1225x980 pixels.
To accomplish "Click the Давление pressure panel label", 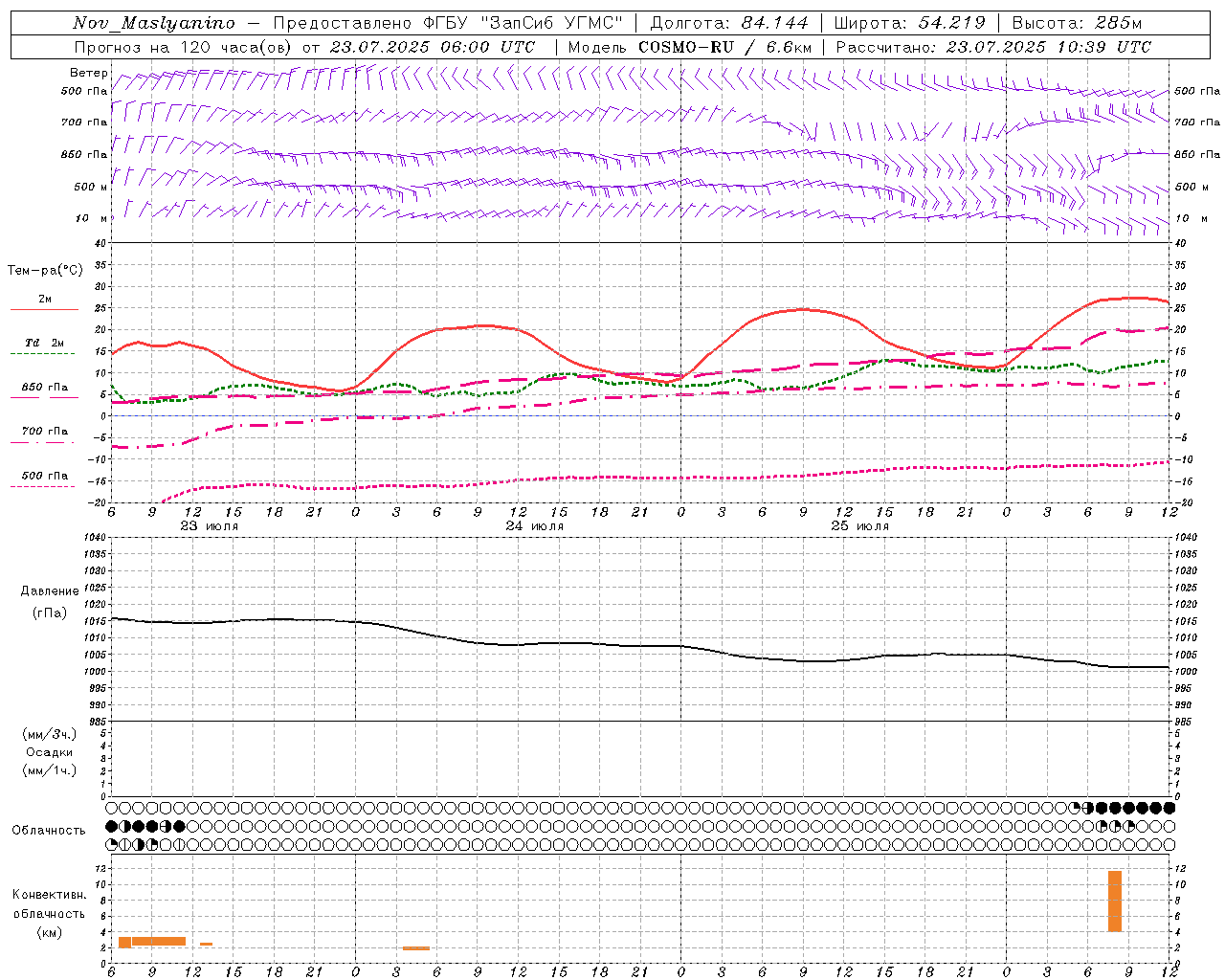I will coord(50,591).
